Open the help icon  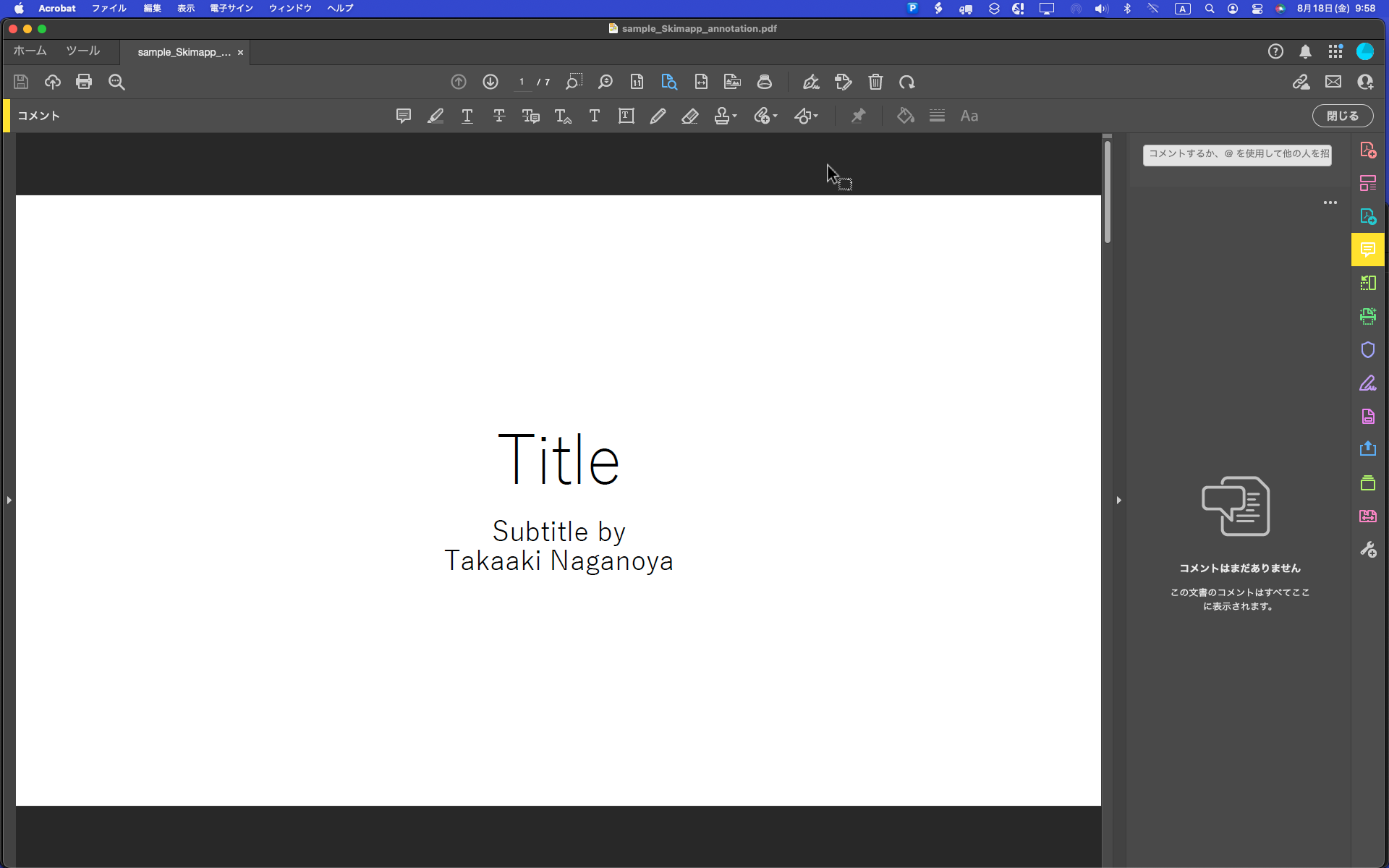coord(1275,51)
